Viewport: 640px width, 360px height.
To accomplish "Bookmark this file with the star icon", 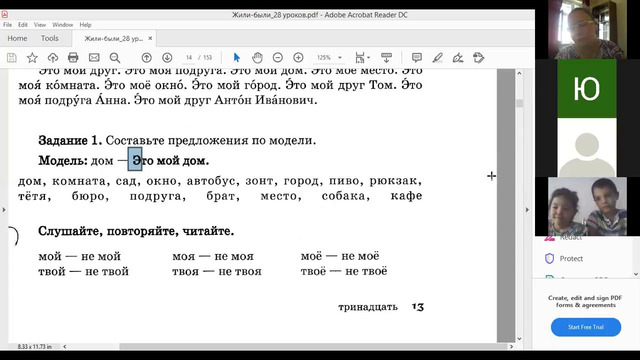I will click(x=32, y=58).
